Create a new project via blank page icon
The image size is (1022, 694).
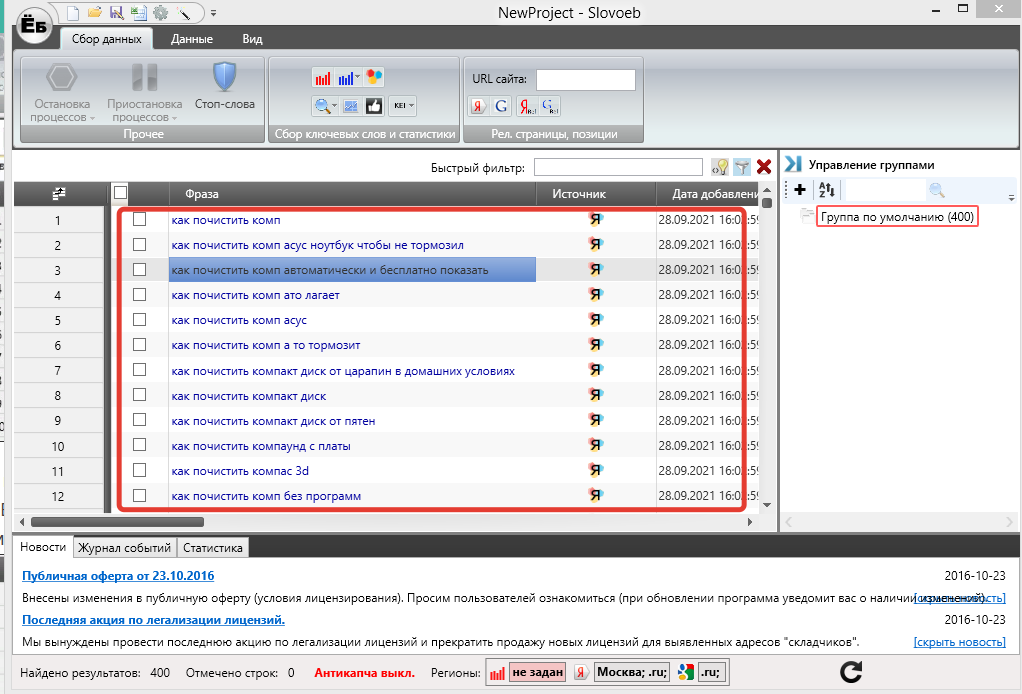pos(74,13)
